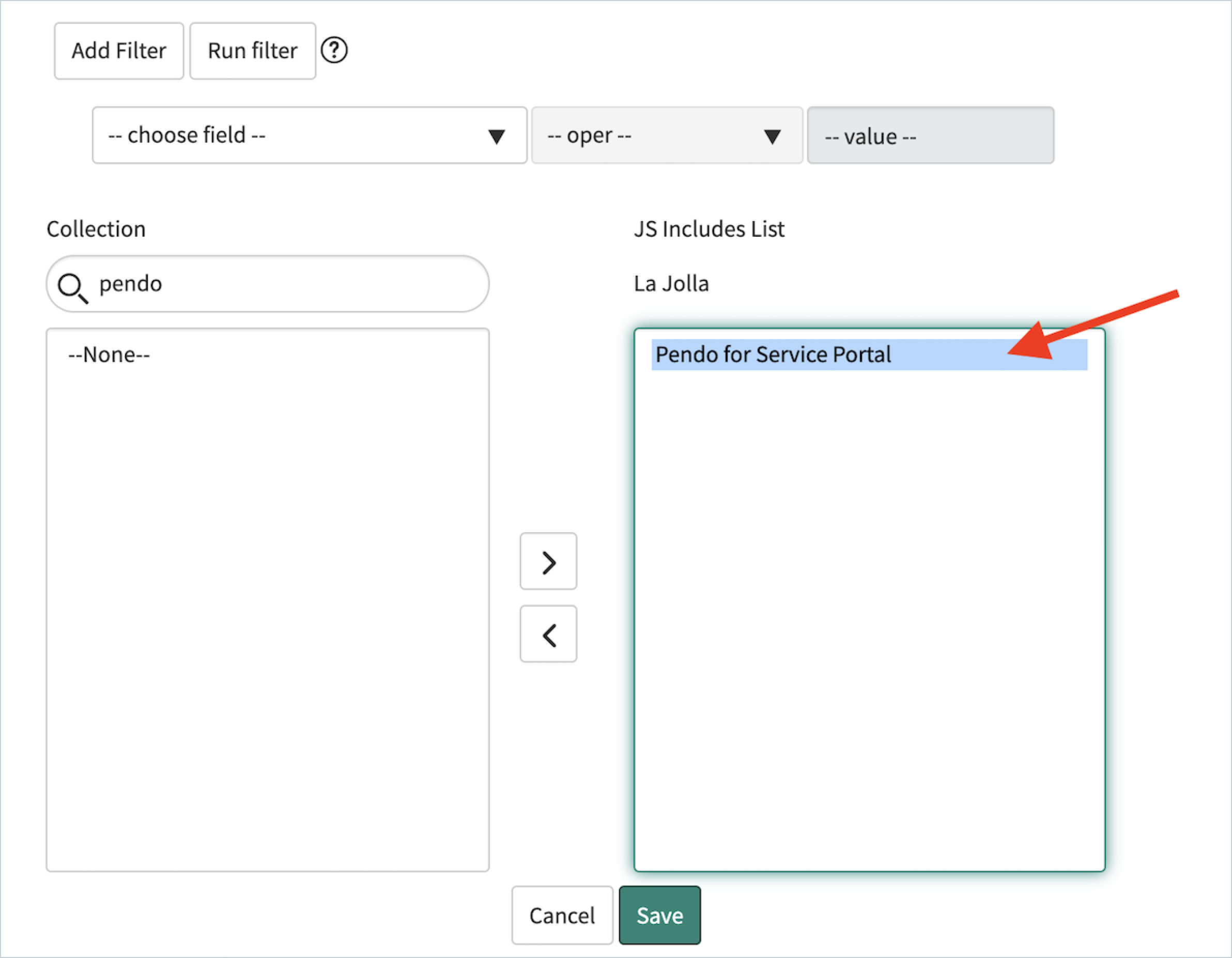Viewport: 1232px width, 958px height.
Task: Click the La Jolla text
Action: 671,284
